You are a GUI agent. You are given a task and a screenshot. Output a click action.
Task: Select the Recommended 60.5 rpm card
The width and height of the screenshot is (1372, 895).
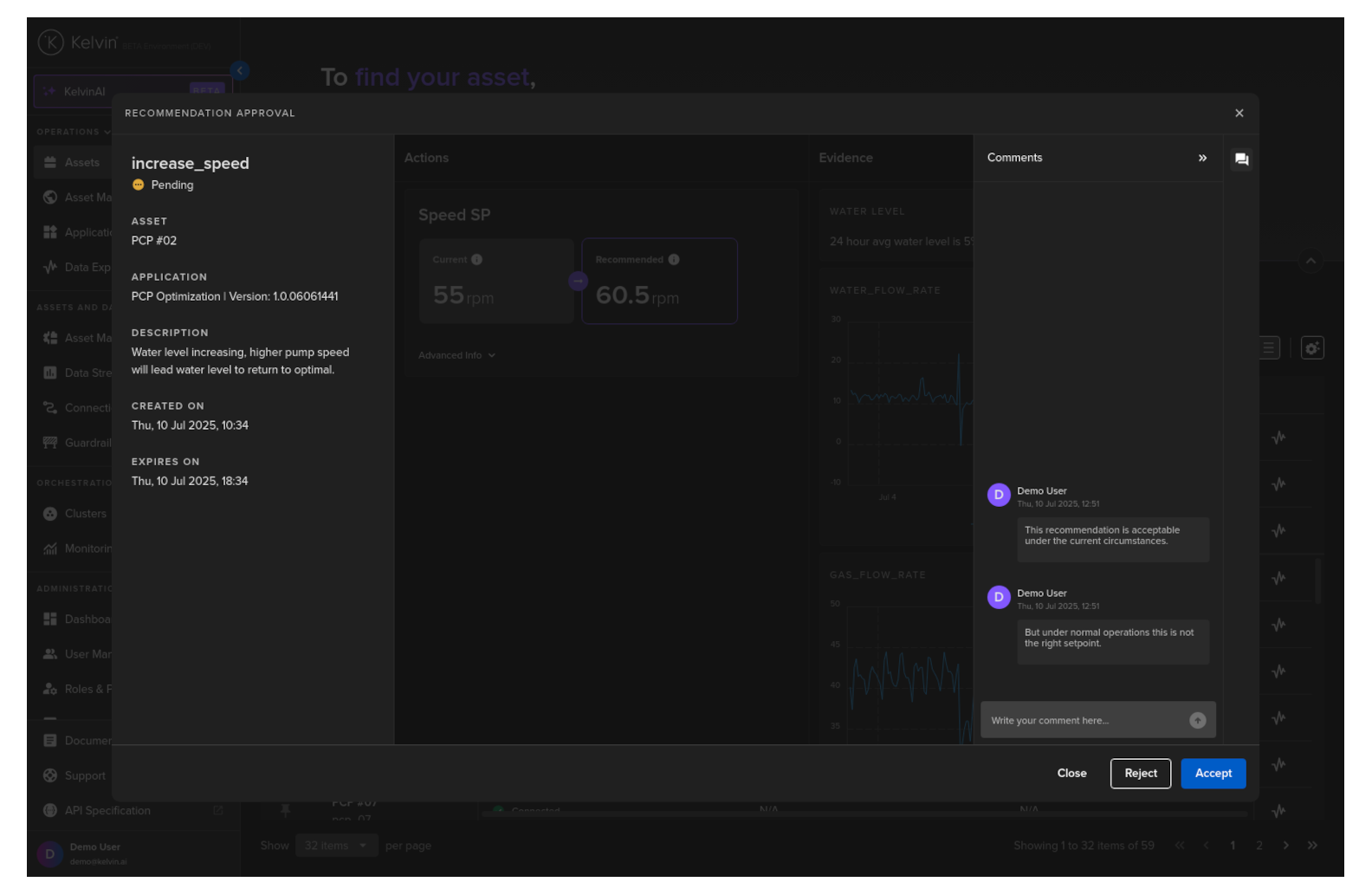659,282
